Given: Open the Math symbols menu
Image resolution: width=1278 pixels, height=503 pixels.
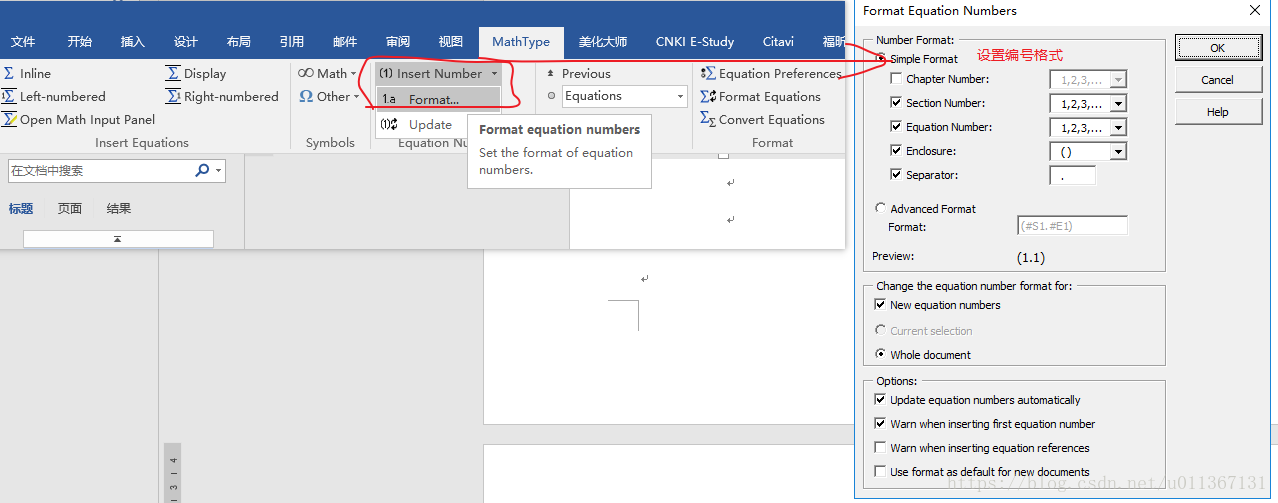Looking at the screenshot, I should (327, 73).
